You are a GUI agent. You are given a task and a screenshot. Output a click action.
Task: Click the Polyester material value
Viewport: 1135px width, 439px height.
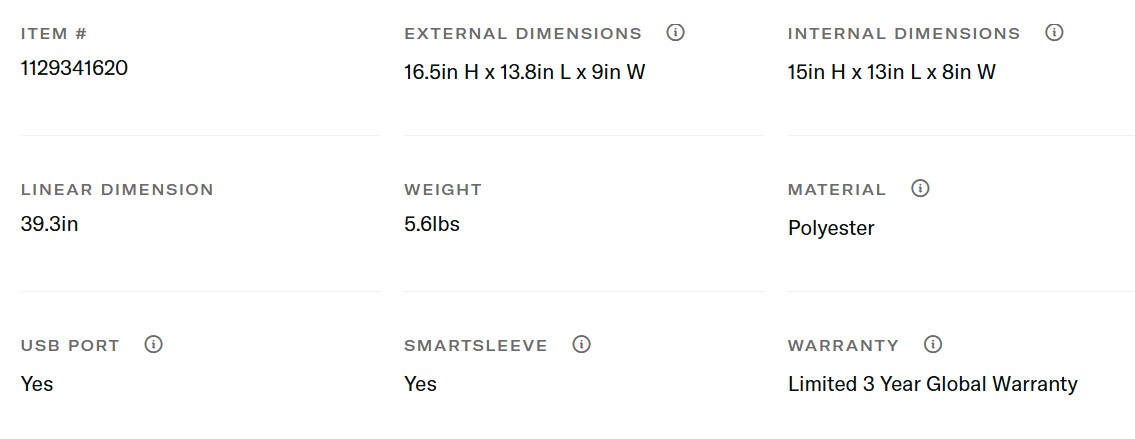(x=831, y=228)
